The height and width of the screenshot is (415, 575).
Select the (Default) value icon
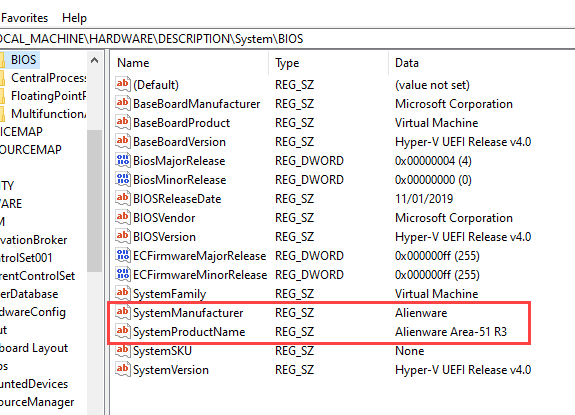point(122,85)
